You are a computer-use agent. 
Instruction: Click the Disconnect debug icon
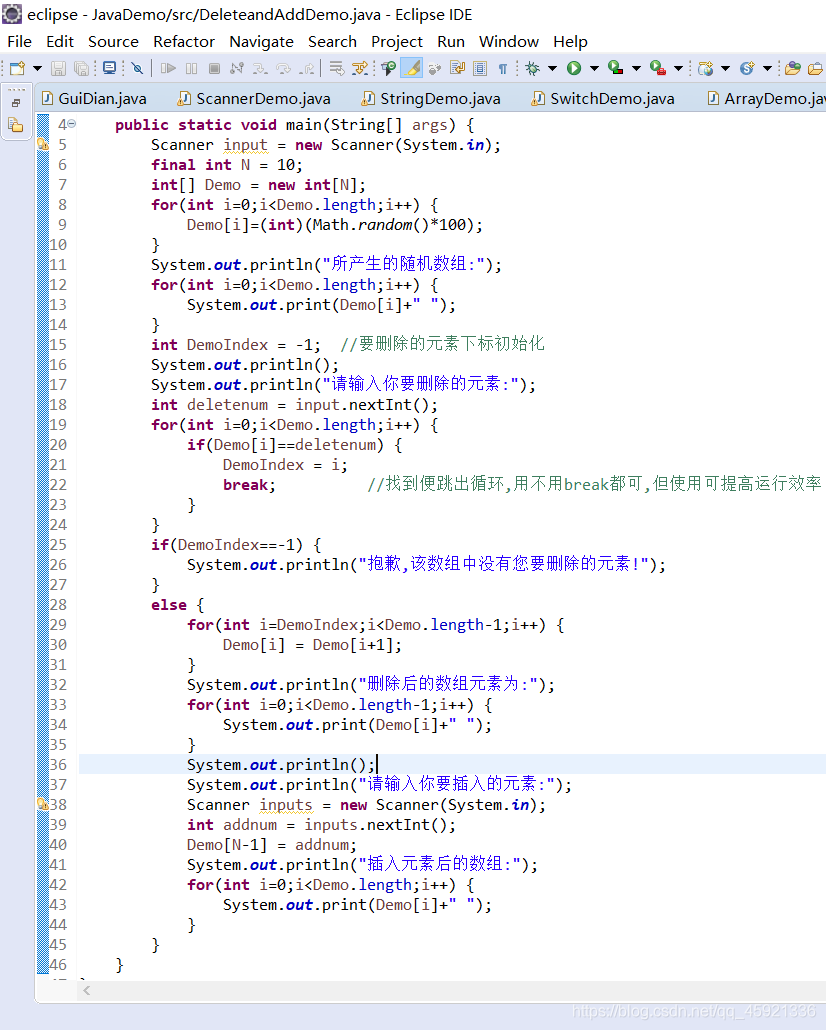237,68
